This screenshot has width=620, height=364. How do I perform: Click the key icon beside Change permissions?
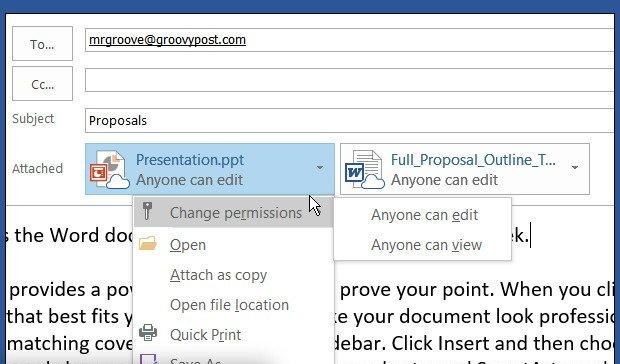(147, 211)
